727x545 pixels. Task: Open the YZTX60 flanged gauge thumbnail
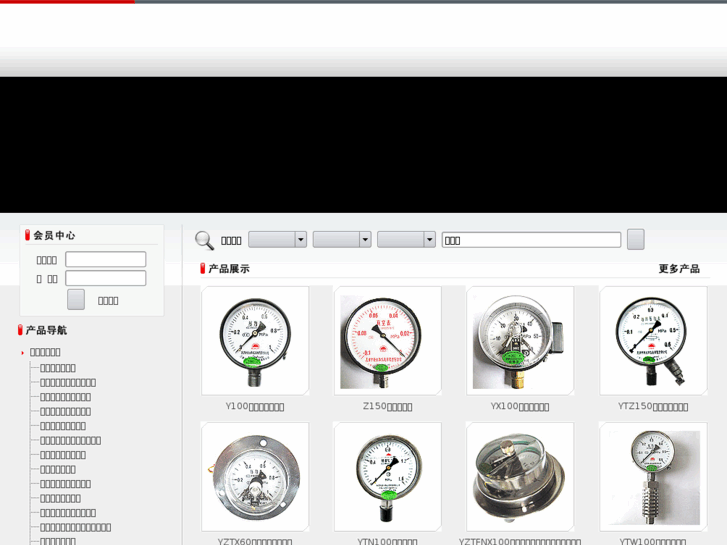(x=255, y=477)
